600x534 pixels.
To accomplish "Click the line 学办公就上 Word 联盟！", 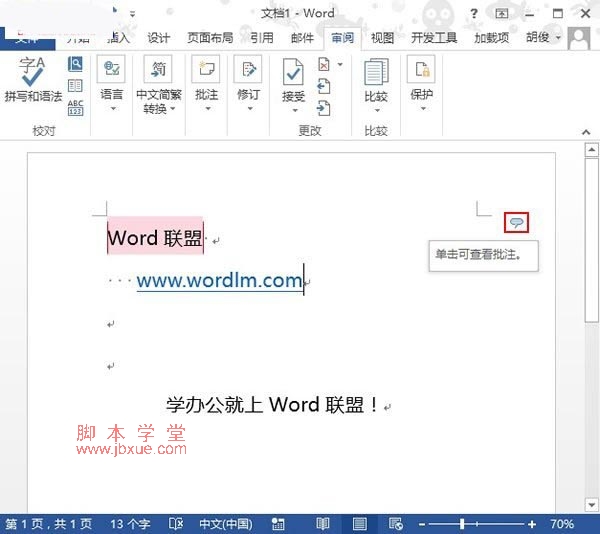I will 272,405.
